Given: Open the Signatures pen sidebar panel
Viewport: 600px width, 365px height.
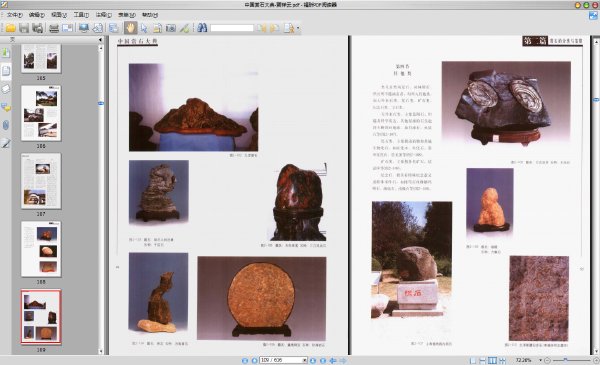Looking at the screenshot, I should pos(6,143).
